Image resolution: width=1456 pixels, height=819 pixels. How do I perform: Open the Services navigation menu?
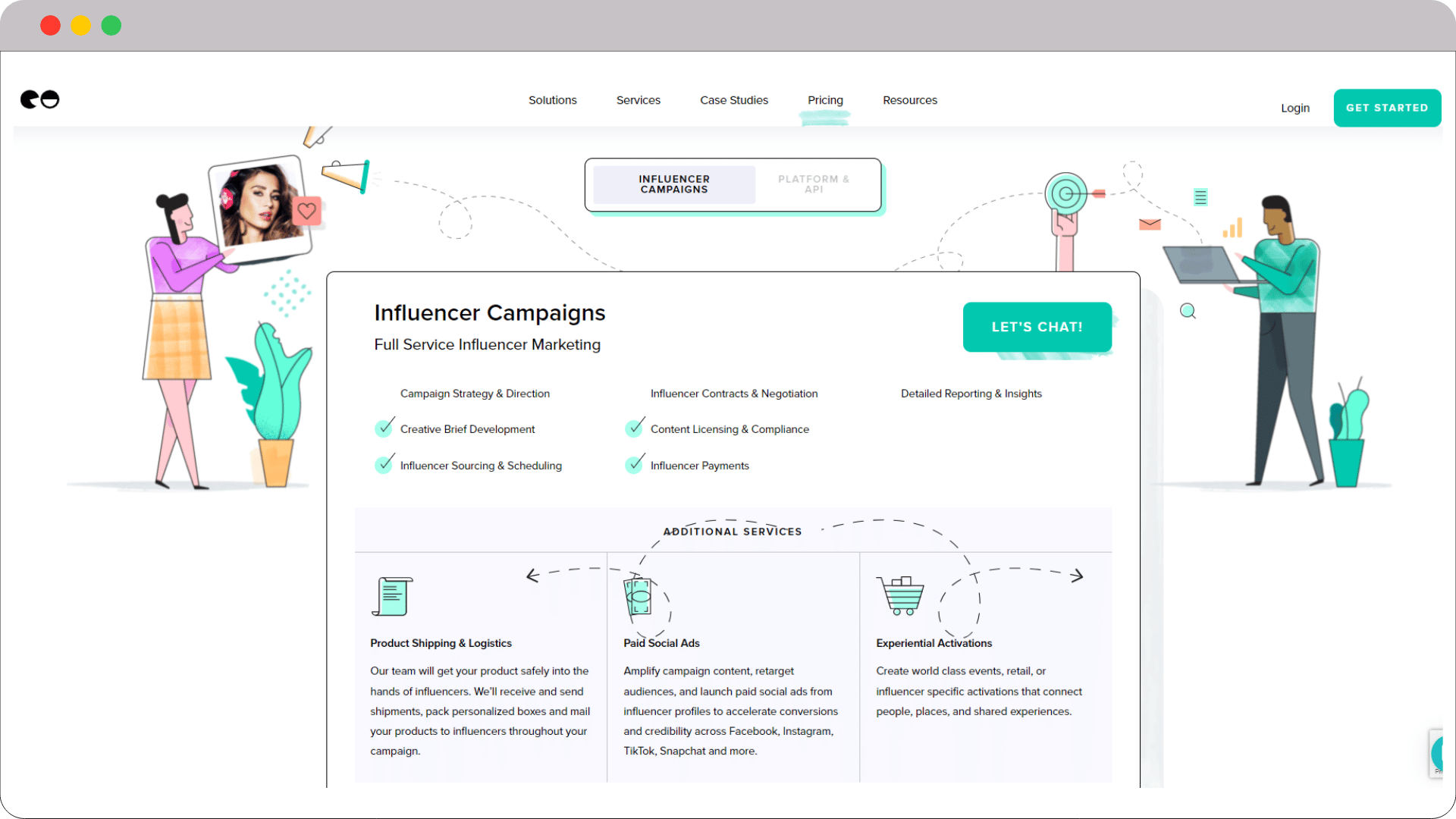point(638,100)
